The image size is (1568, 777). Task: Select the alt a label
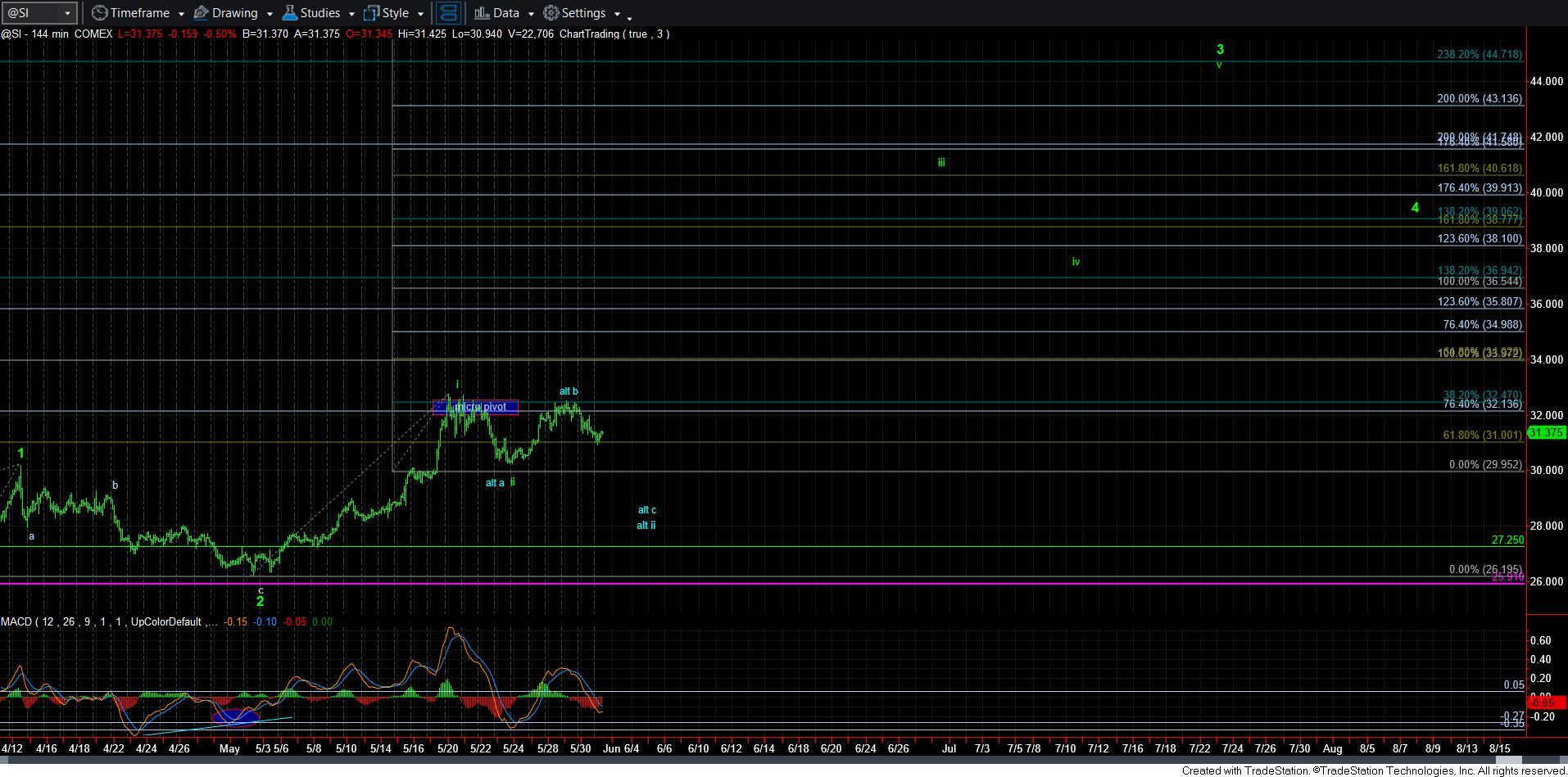click(495, 483)
